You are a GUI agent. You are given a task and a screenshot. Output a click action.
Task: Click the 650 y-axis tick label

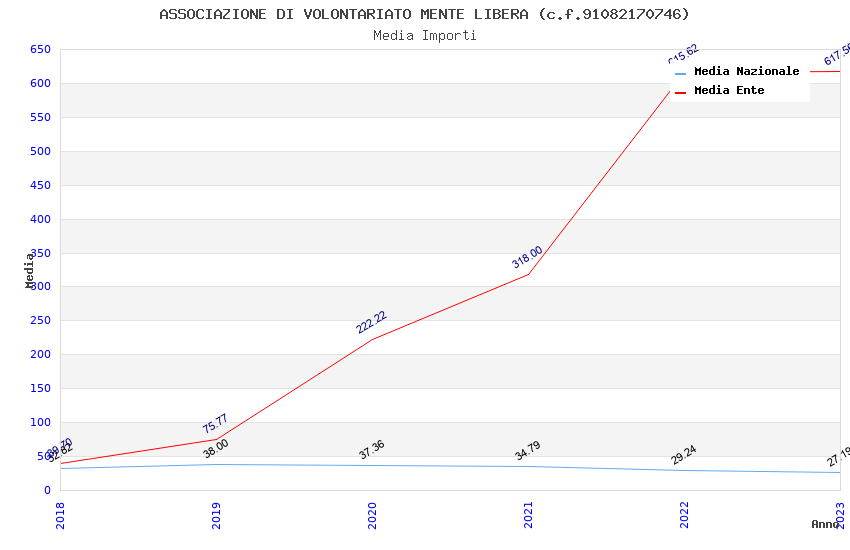coord(40,50)
